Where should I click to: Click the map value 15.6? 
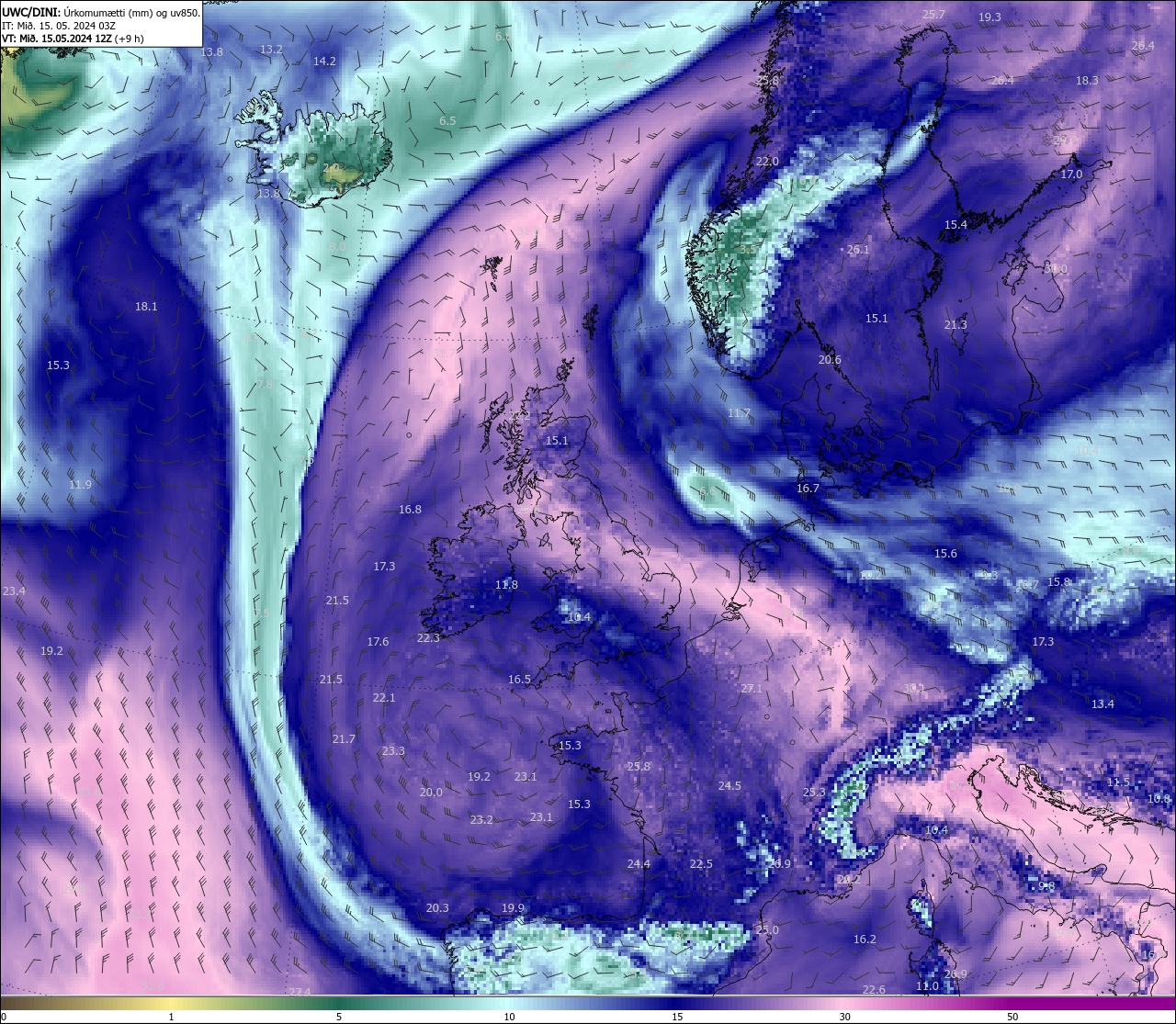click(945, 554)
